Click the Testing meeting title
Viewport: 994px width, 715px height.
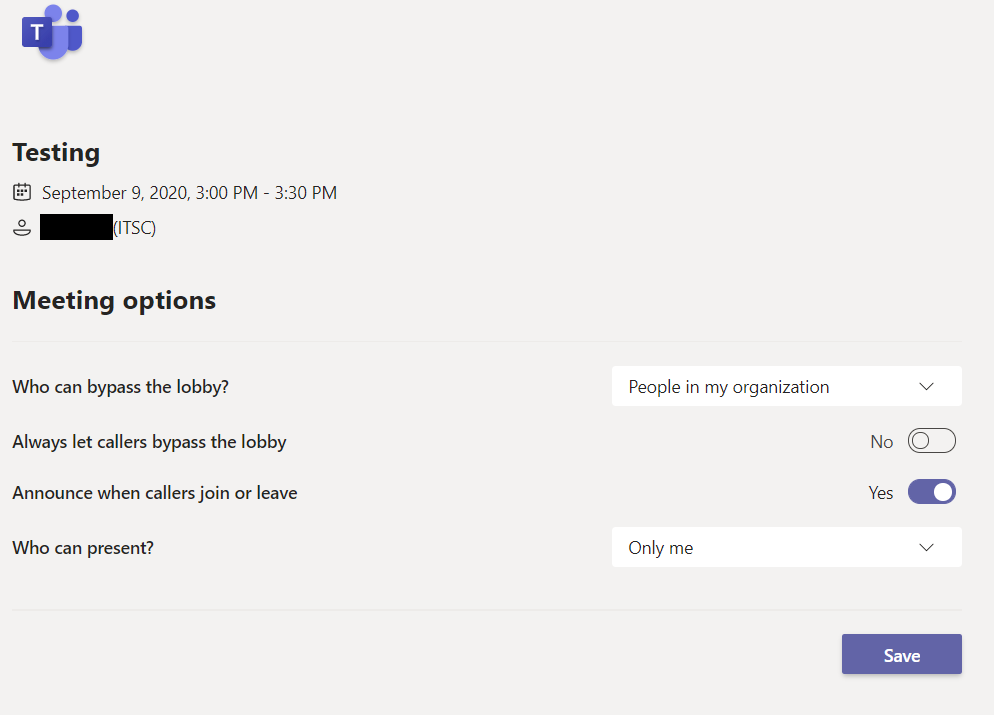pyautogui.click(x=56, y=153)
